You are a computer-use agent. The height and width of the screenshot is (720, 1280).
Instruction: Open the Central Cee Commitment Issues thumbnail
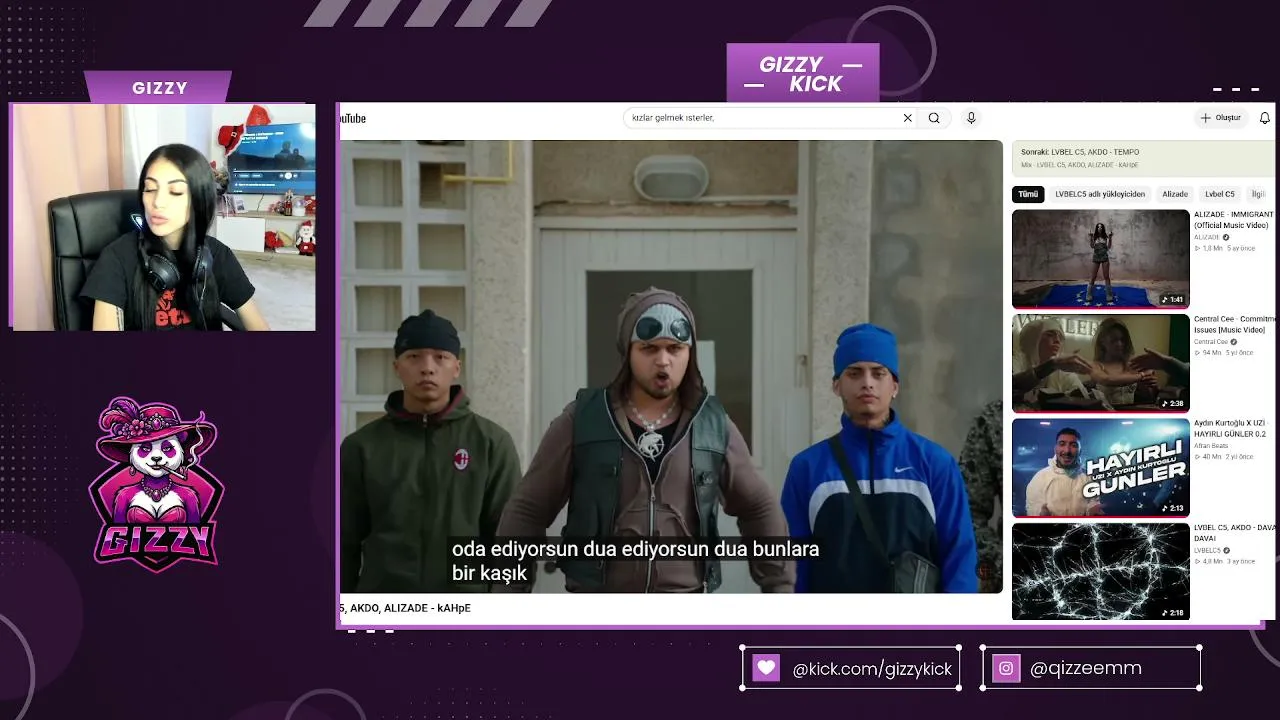[1100, 363]
